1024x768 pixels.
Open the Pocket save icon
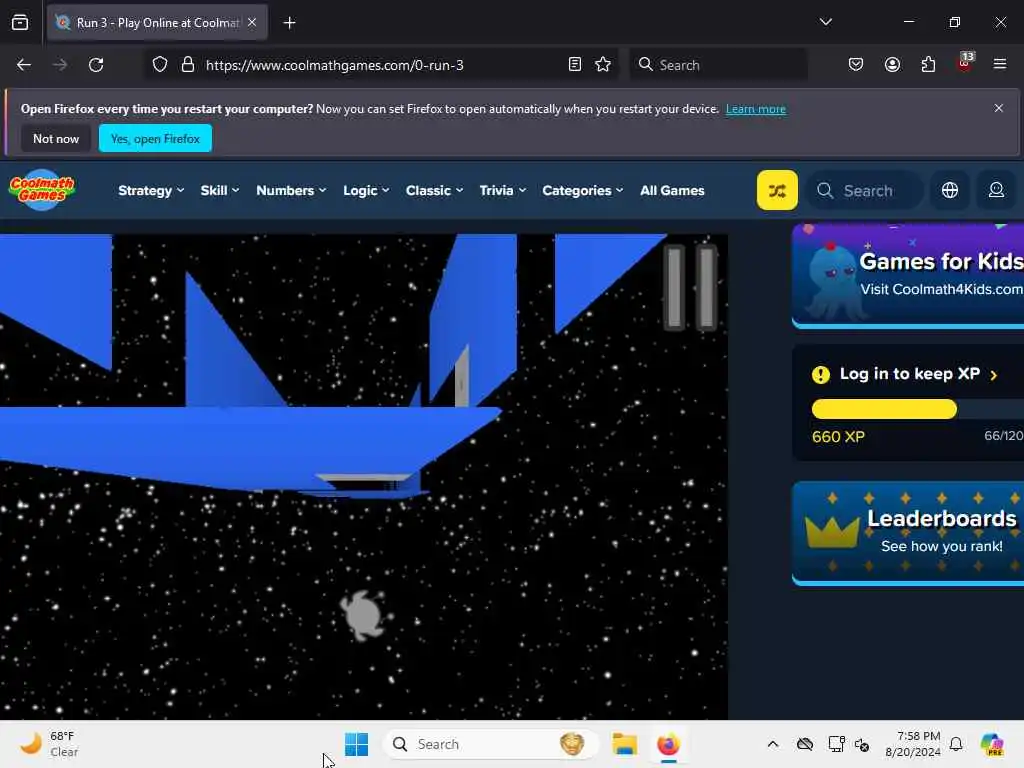(856, 65)
